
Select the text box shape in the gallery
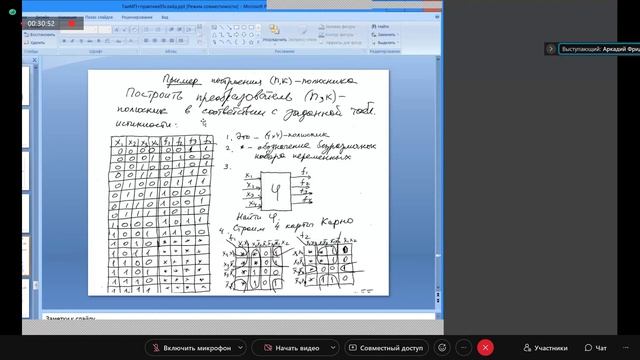[214, 27]
